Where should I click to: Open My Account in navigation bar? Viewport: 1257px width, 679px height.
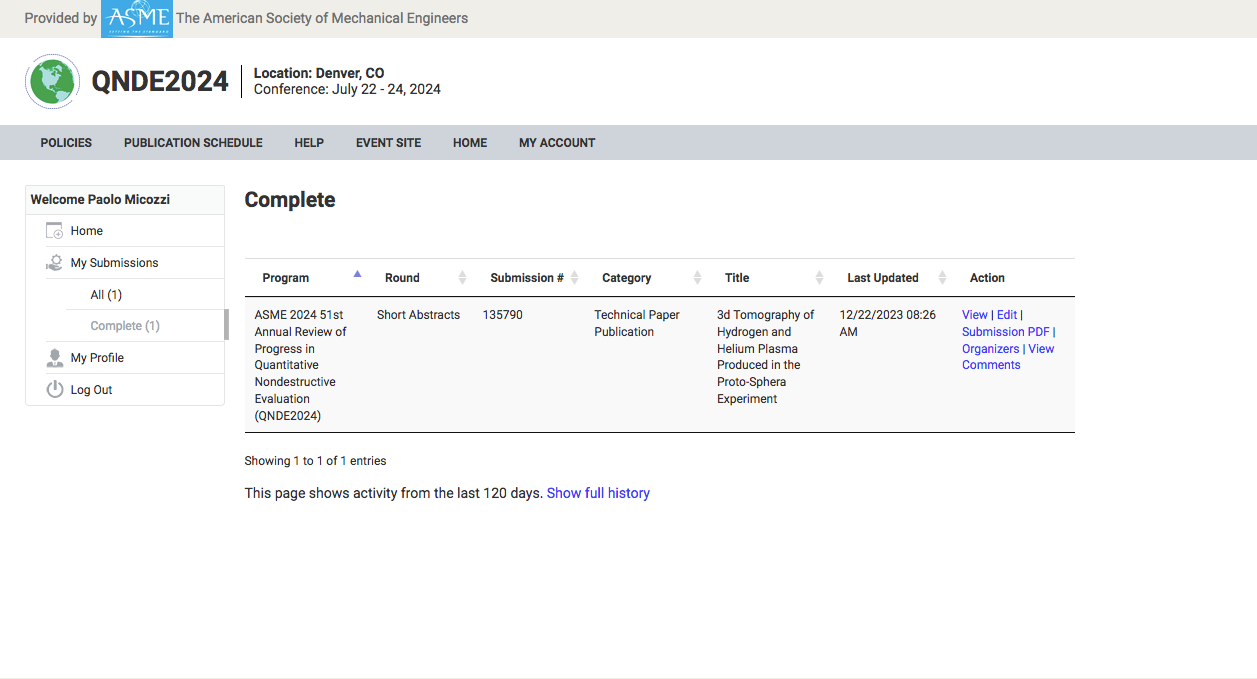(557, 143)
